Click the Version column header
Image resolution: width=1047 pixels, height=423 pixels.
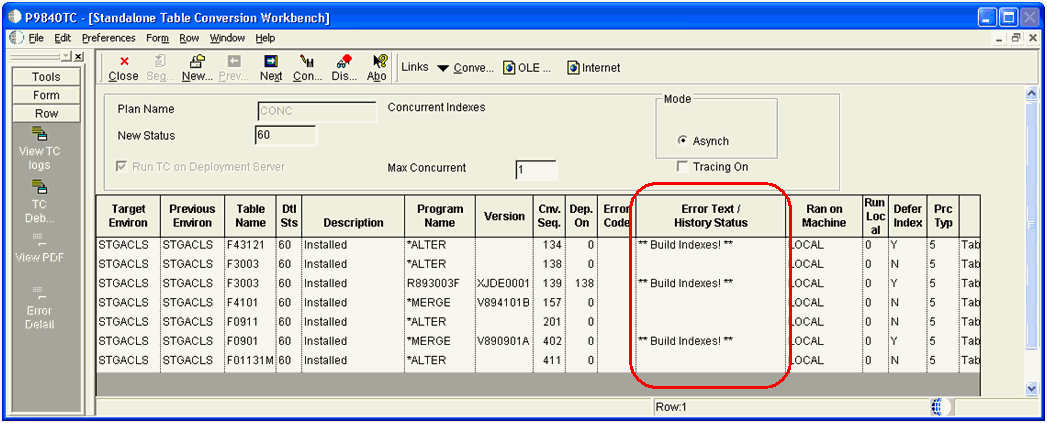click(504, 216)
